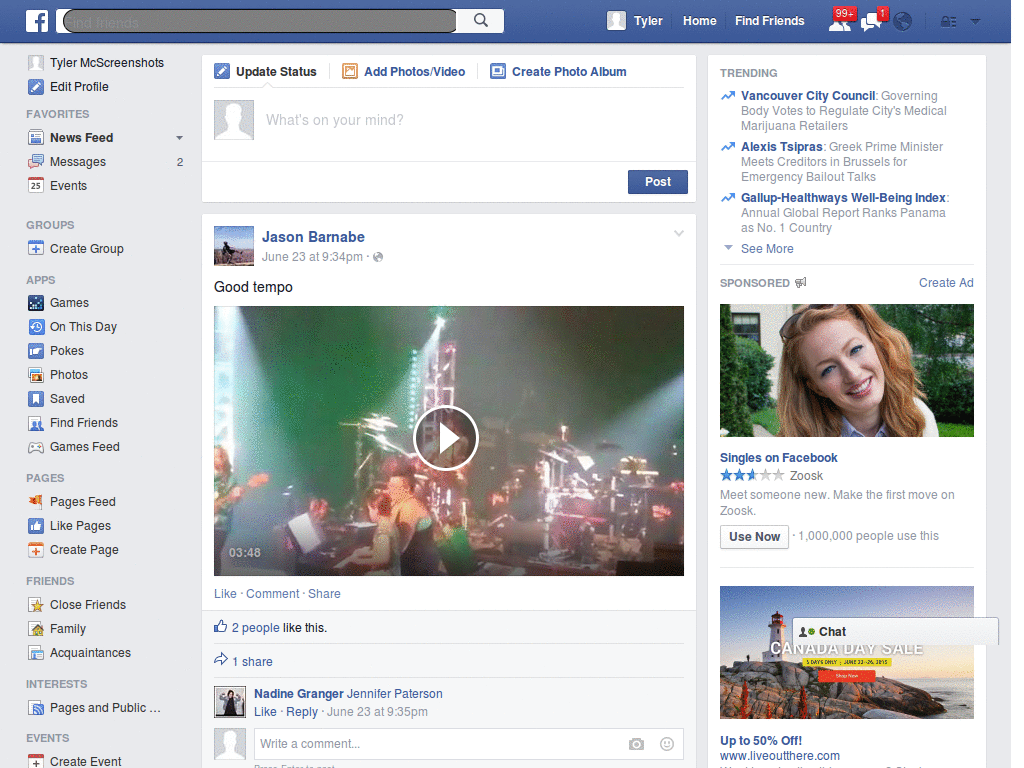Screen dimensions: 1024x768
Task: Click the Events calendar icon
Action: coord(36,186)
